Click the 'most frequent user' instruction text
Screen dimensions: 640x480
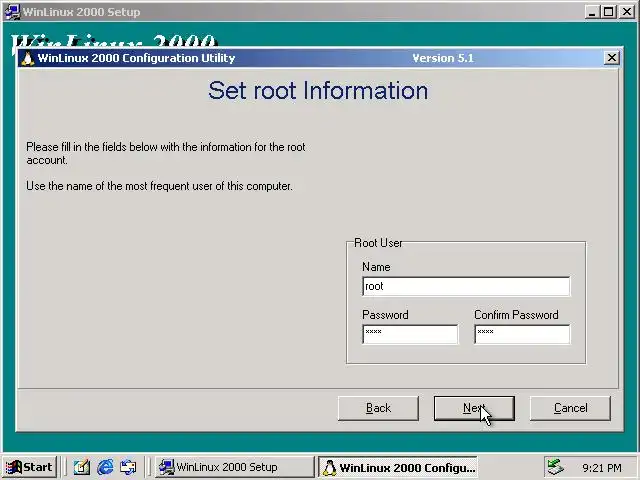click(x=159, y=186)
